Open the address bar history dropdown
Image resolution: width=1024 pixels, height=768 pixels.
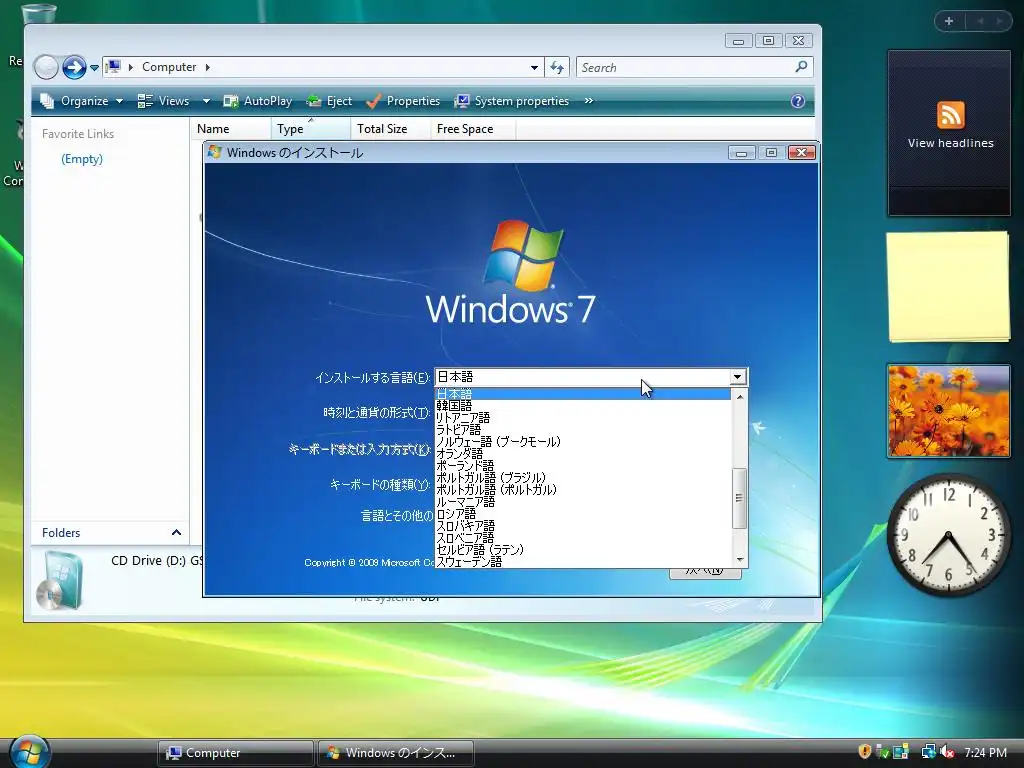pos(534,67)
